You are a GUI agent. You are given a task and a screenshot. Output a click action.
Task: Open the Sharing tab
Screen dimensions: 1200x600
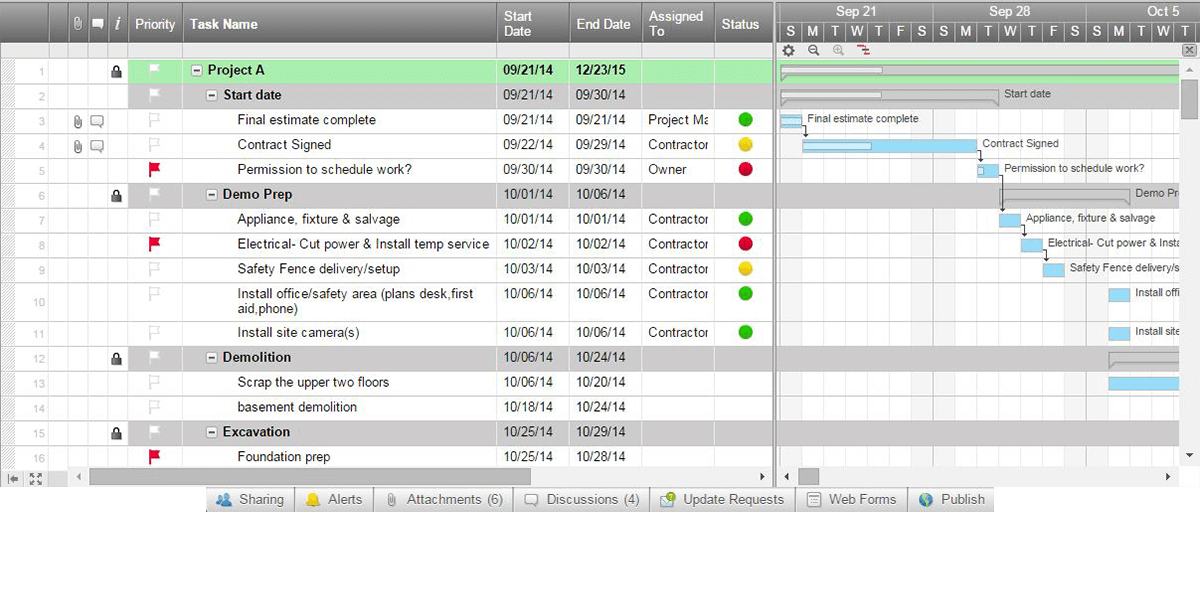click(251, 500)
